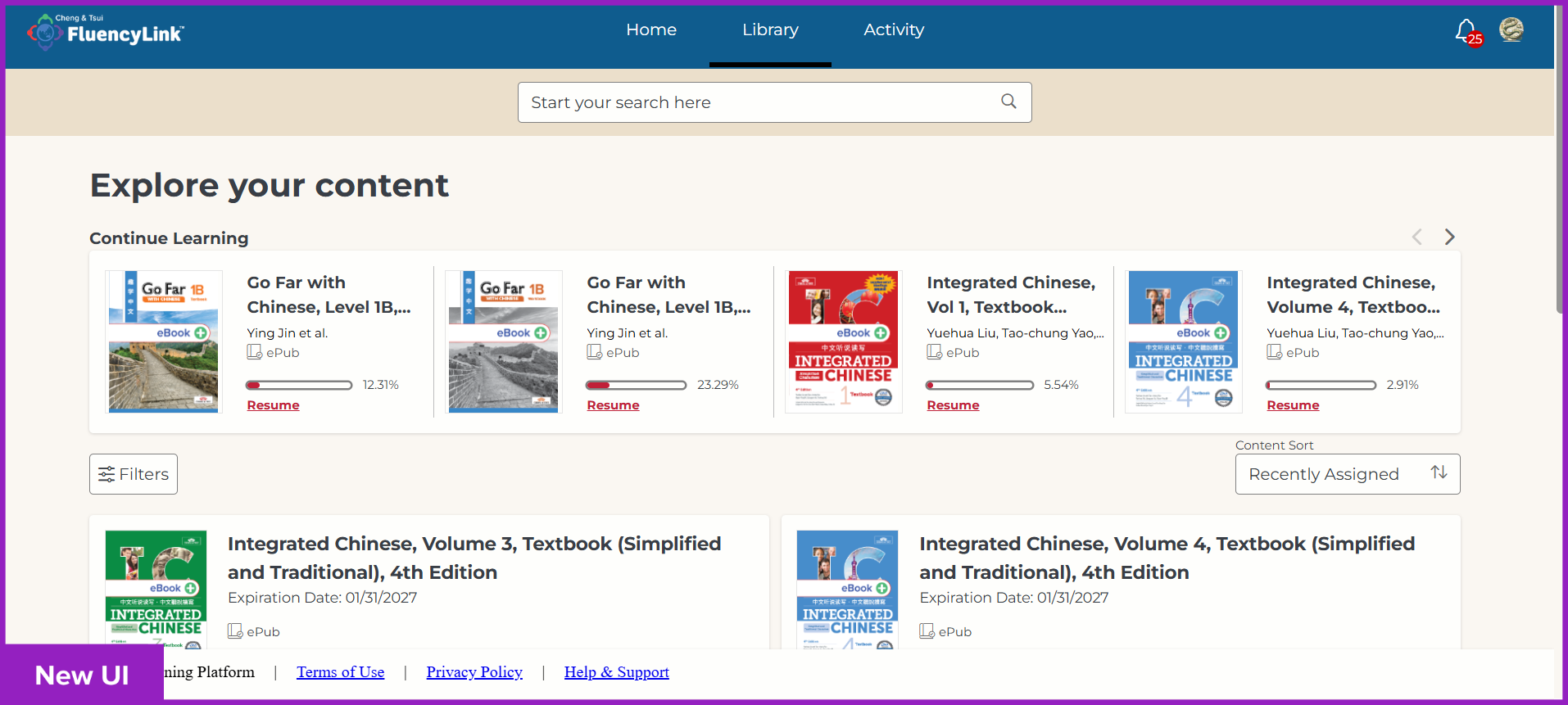Show previous Continue Learning items

tap(1416, 237)
